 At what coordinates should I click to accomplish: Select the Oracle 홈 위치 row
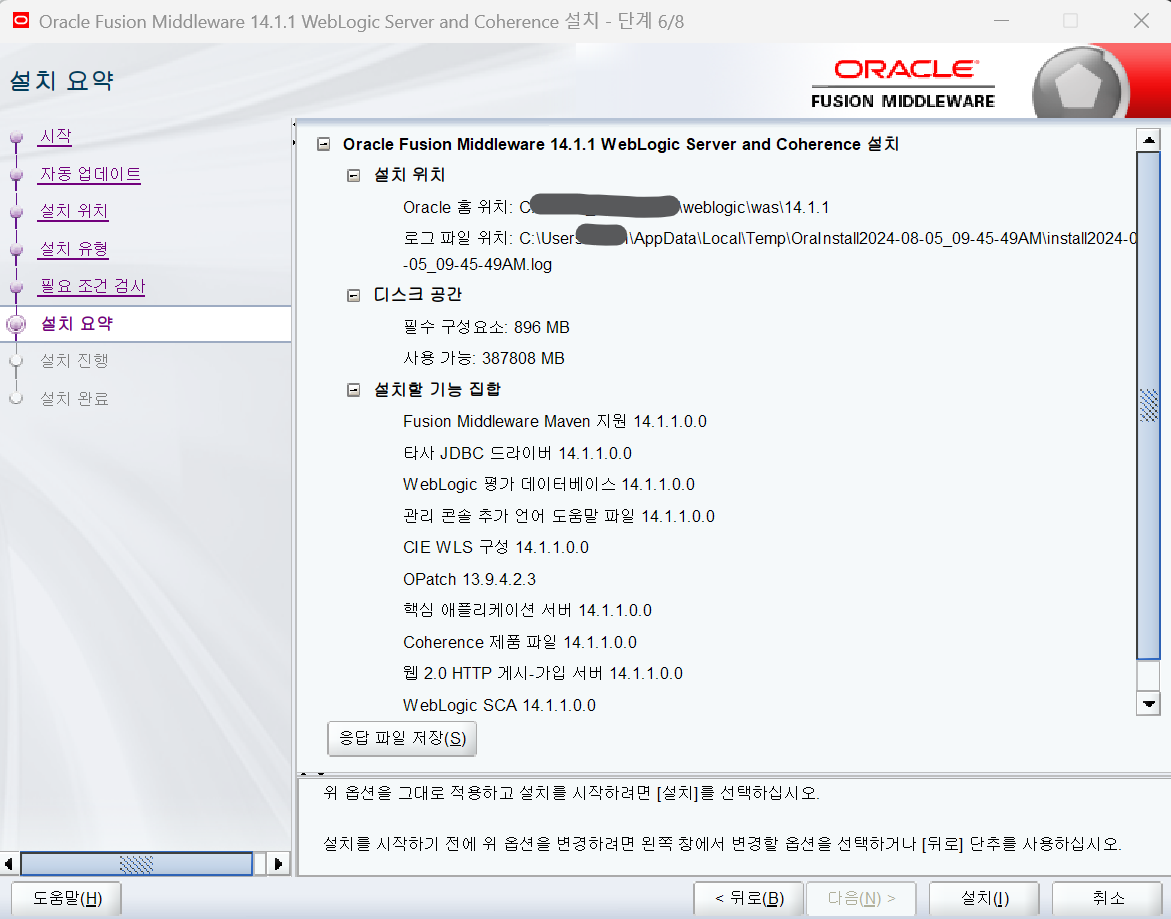coord(616,208)
